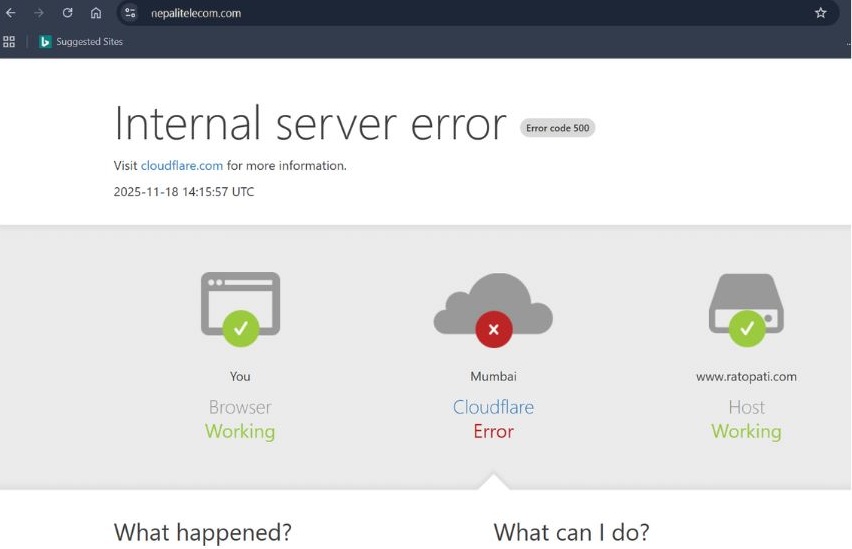Open the apps grid in bookmarks bar
This screenshot has height=549, width=852.
click(x=9, y=42)
